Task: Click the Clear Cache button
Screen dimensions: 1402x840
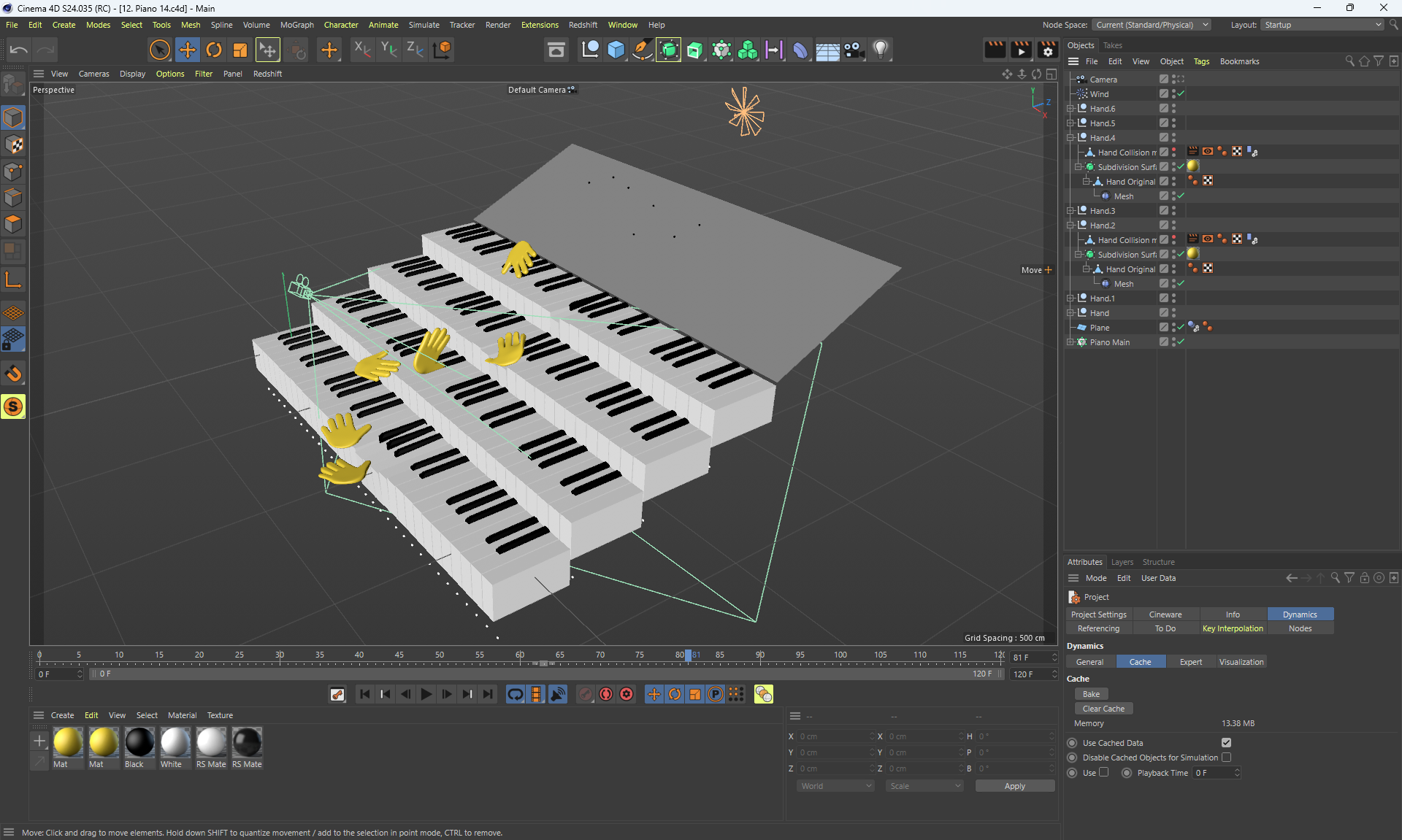Action: click(1103, 709)
